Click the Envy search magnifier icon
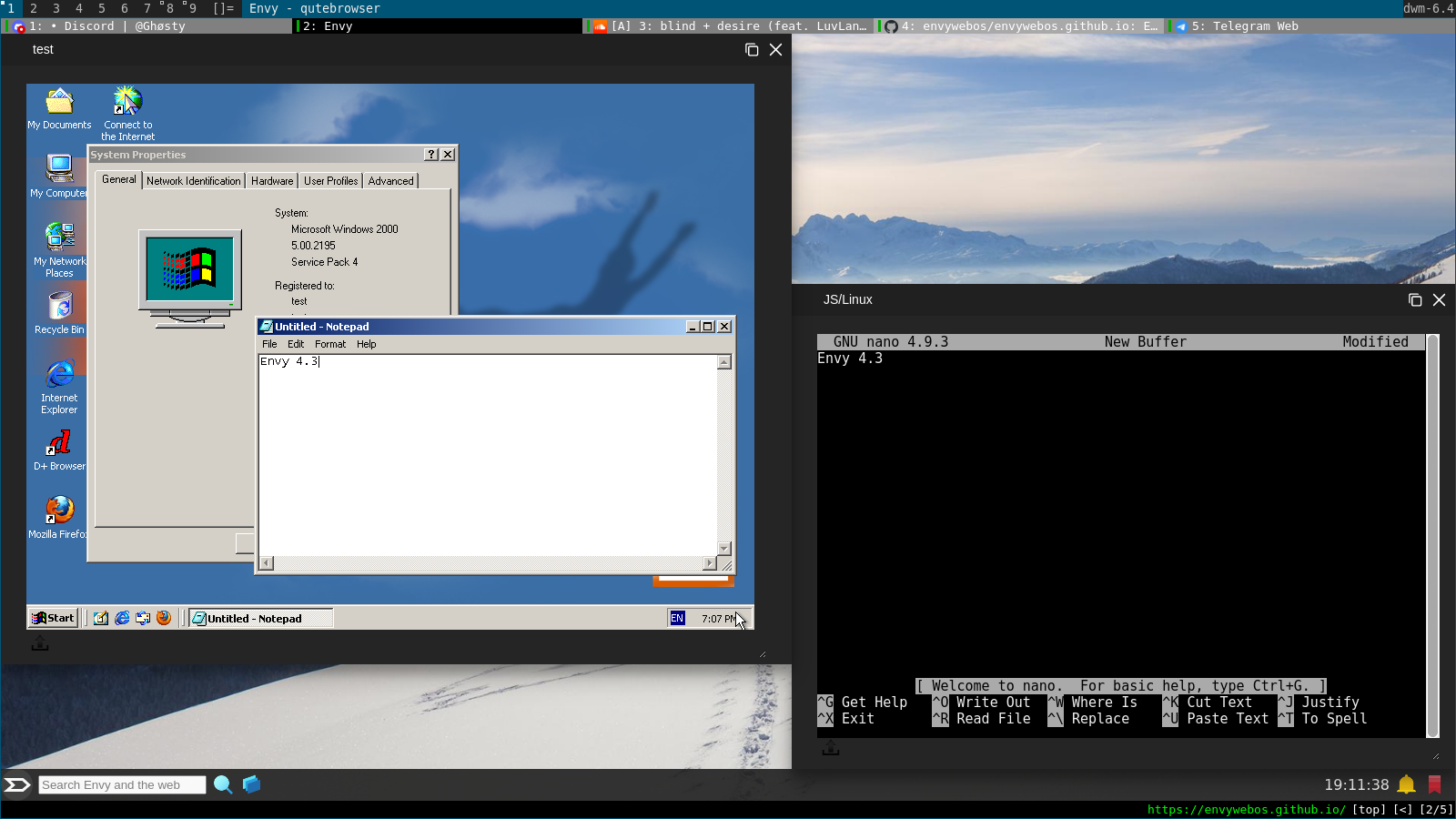This screenshot has height=819, width=1456. pyautogui.click(x=223, y=784)
